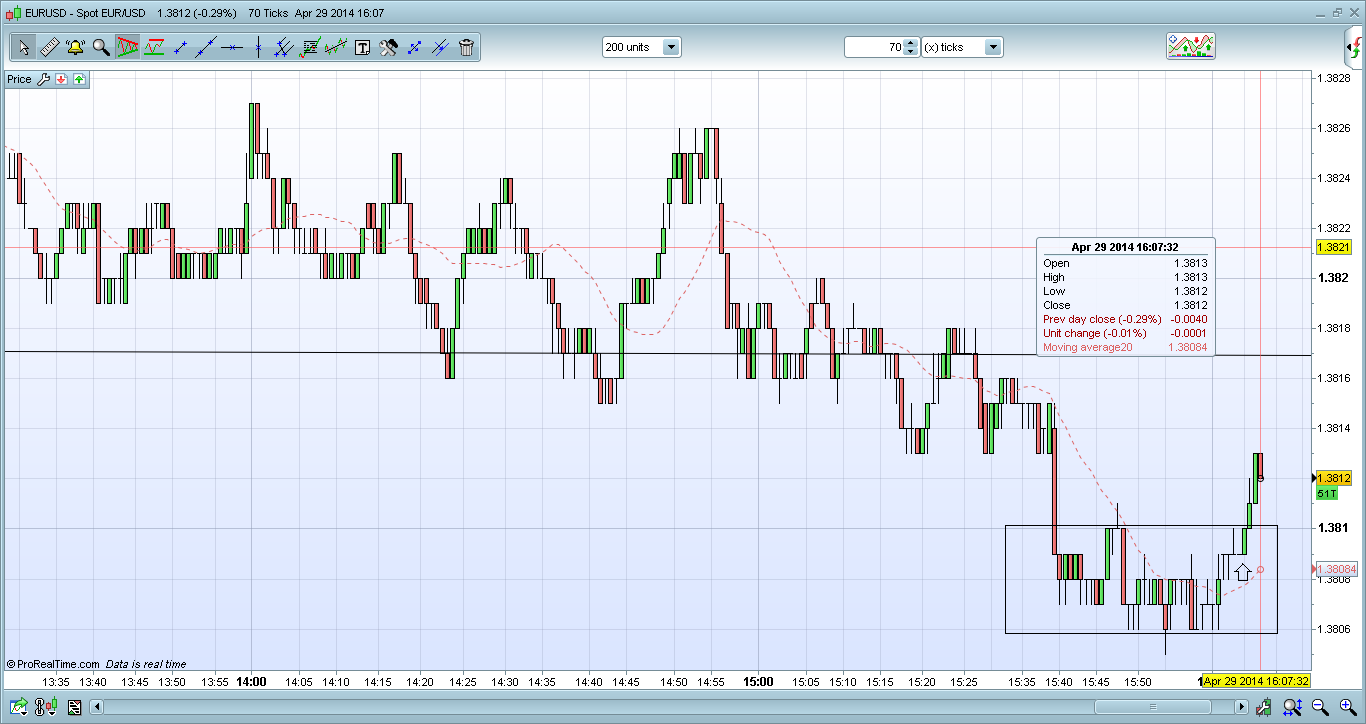Screen dimensions: 1366x724
Task: Select the text annotation tool
Action: click(362, 47)
